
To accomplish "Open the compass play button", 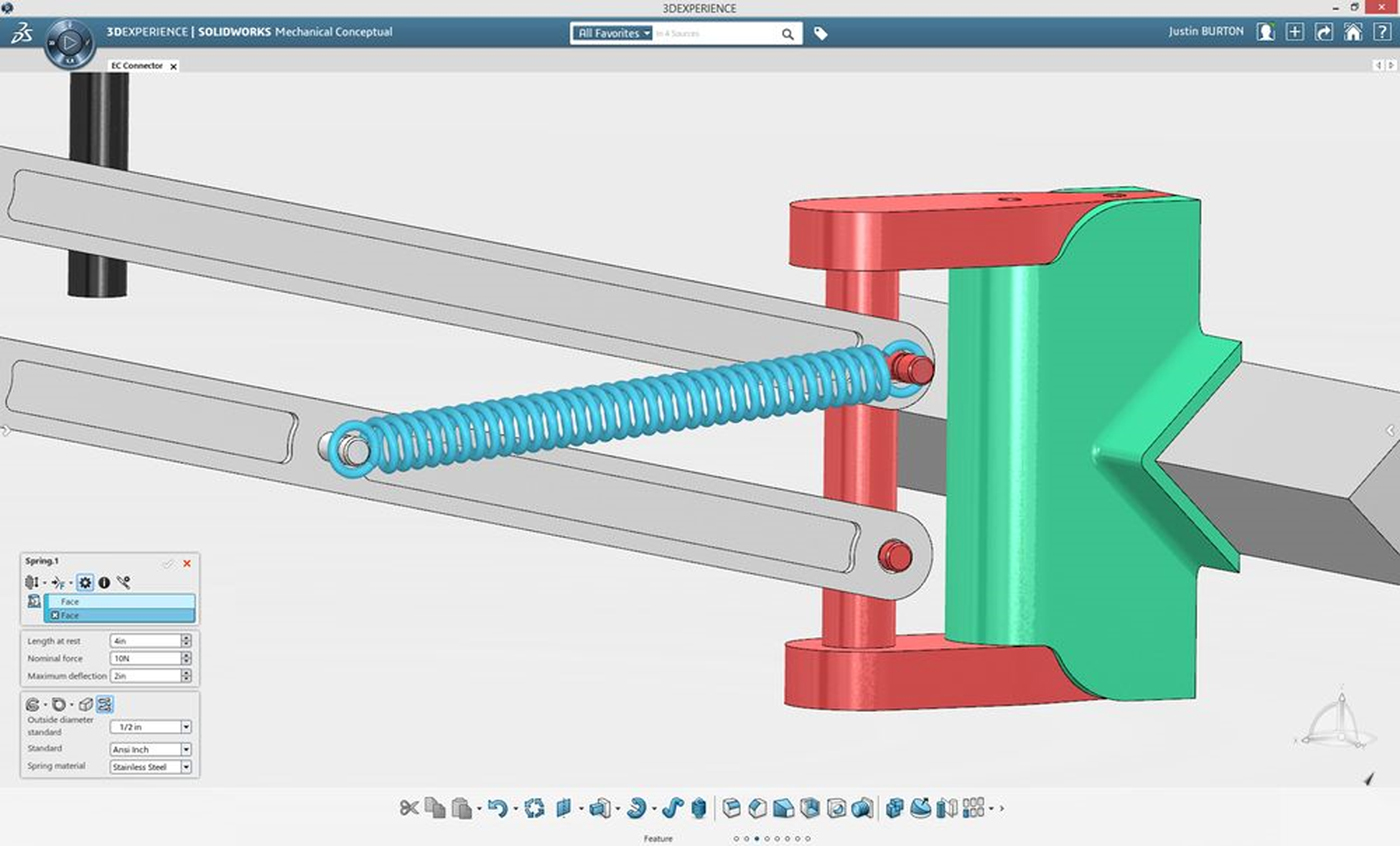I will pos(70,43).
